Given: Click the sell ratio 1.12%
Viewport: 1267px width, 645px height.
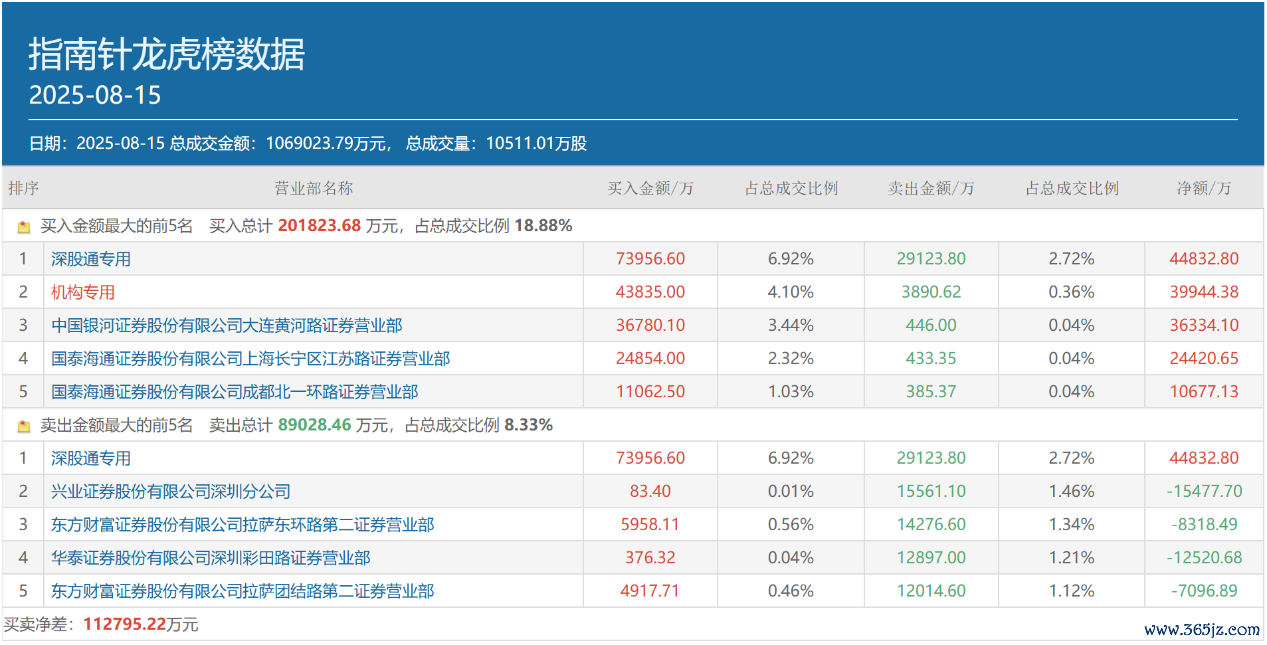Looking at the screenshot, I should 1072,591.
